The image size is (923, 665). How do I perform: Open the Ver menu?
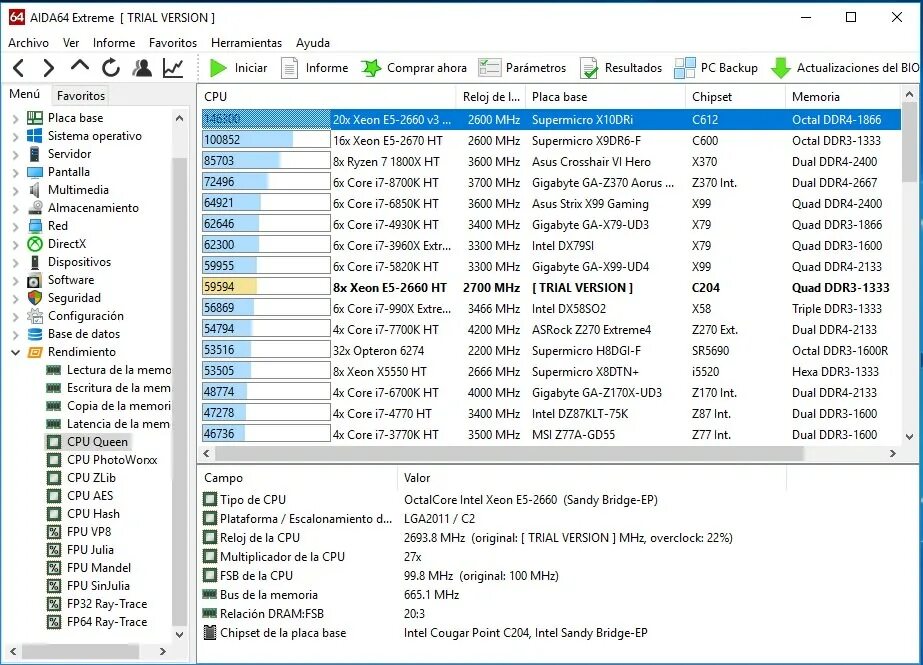point(71,42)
